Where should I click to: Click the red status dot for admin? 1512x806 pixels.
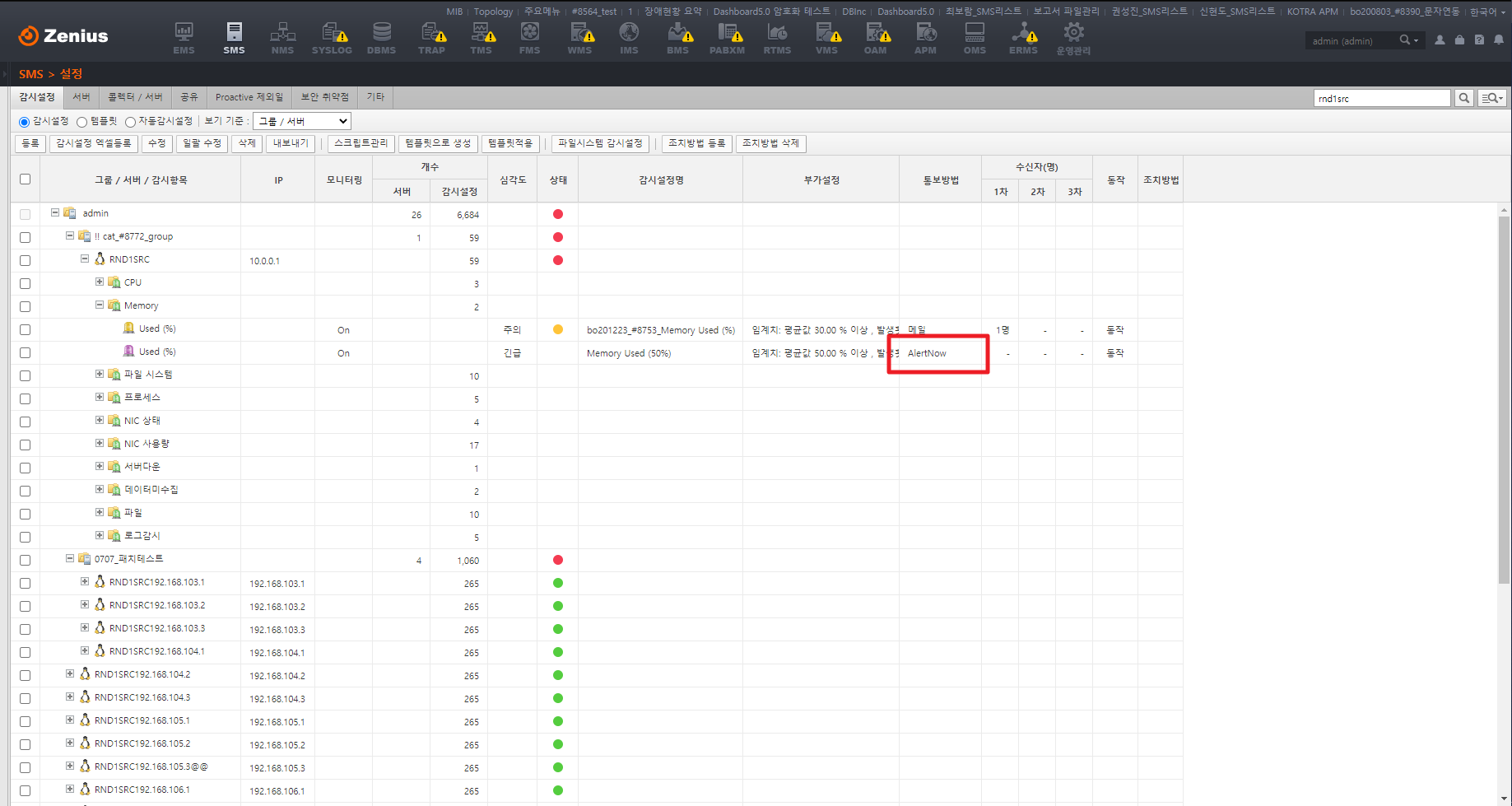(558, 214)
